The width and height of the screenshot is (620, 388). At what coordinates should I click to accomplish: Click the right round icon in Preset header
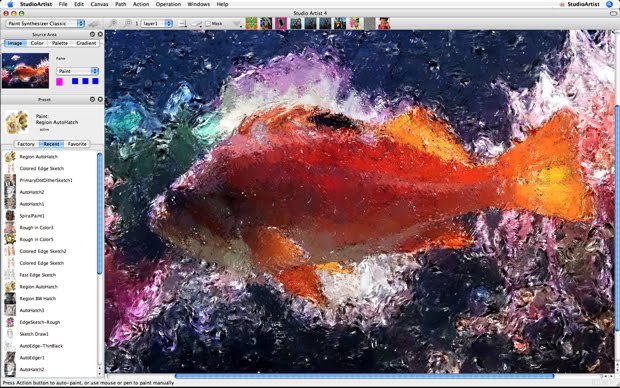point(100,99)
